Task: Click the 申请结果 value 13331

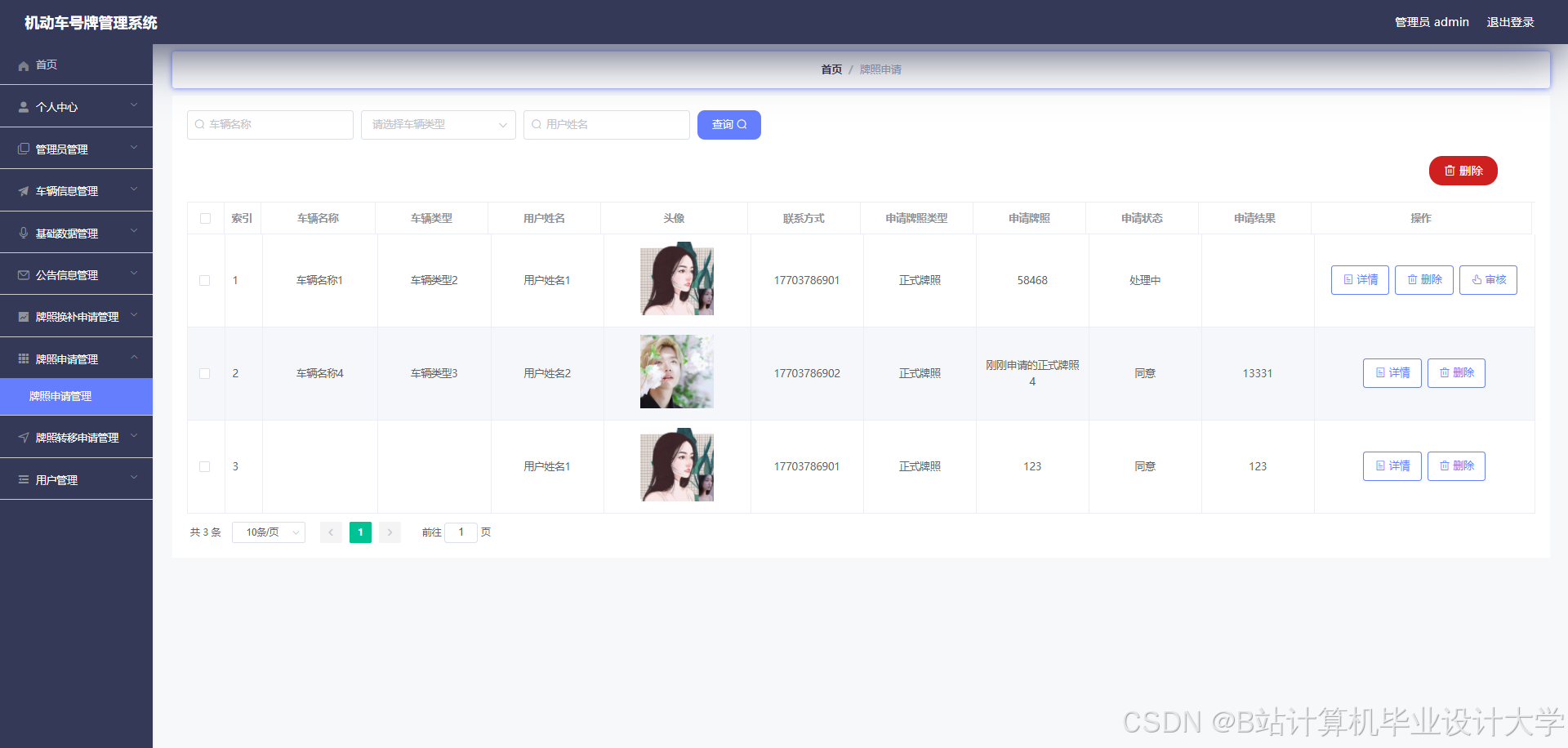Action: click(x=1258, y=373)
